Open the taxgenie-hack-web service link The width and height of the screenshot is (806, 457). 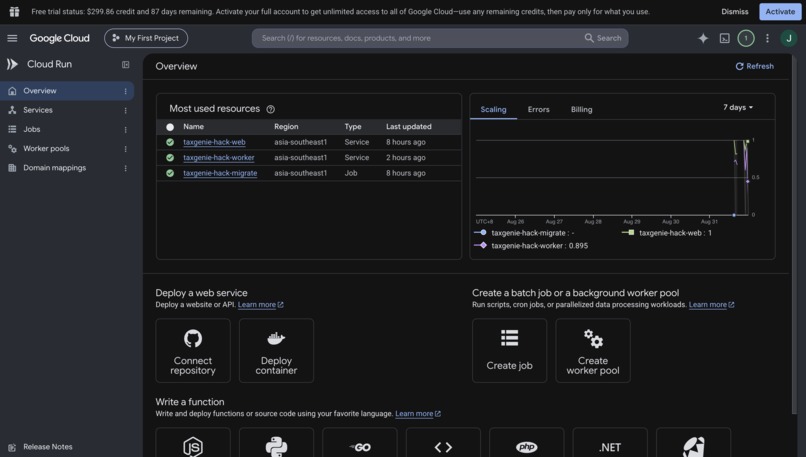214,142
